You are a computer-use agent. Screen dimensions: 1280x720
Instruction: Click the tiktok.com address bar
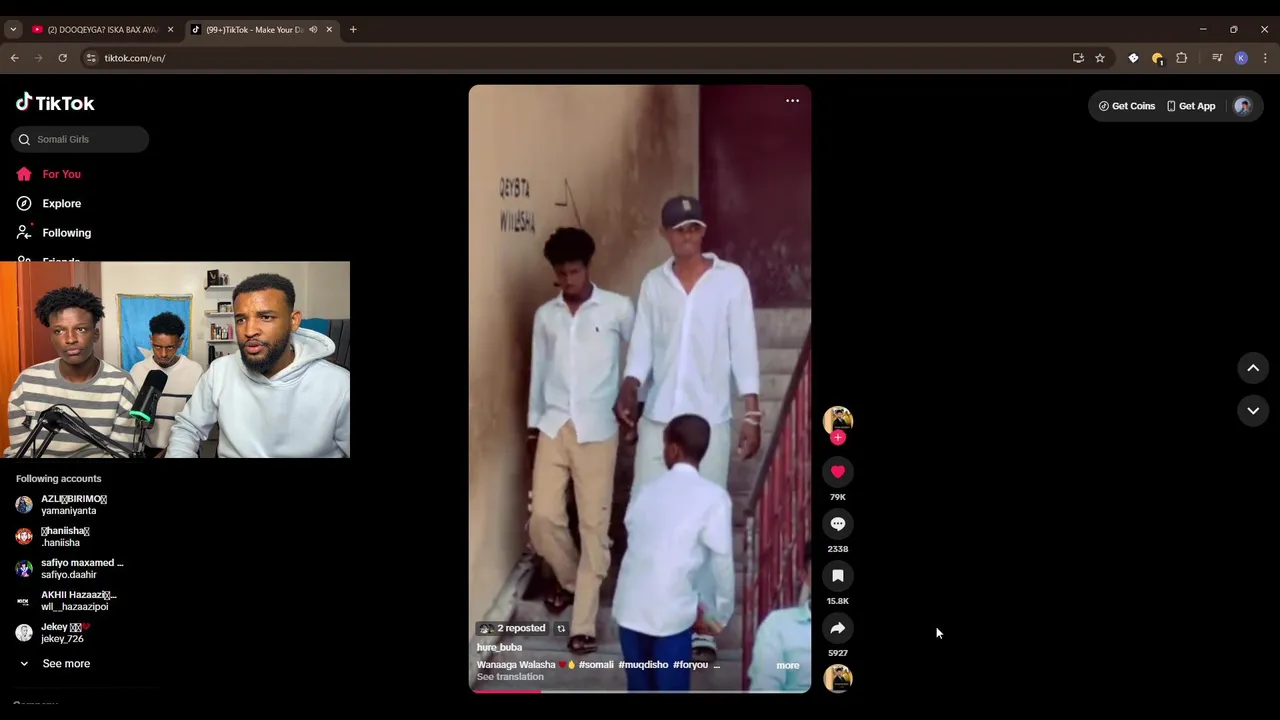pos(580,58)
